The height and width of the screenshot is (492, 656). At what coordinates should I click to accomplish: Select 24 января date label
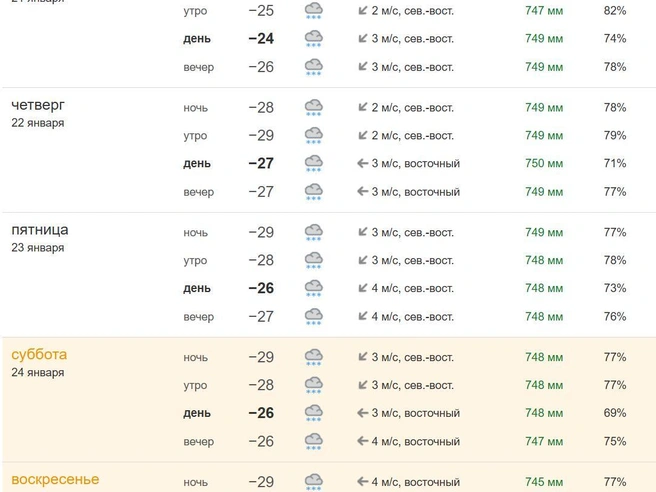38,372
